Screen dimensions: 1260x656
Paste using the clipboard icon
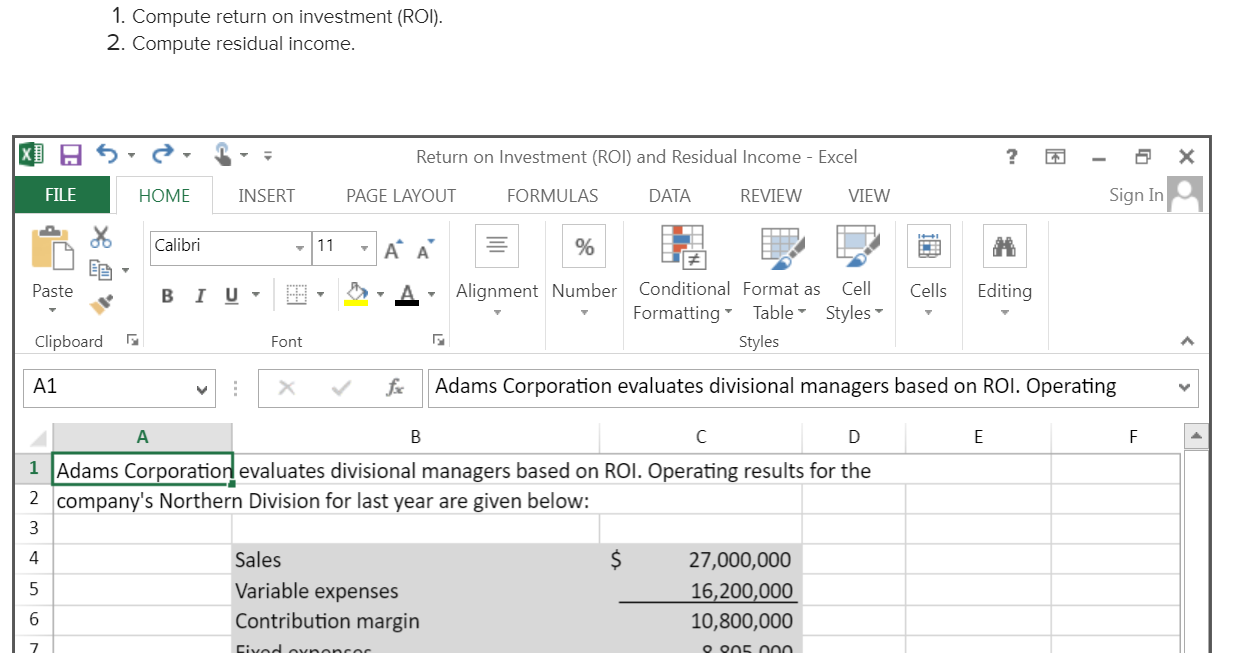(x=52, y=248)
